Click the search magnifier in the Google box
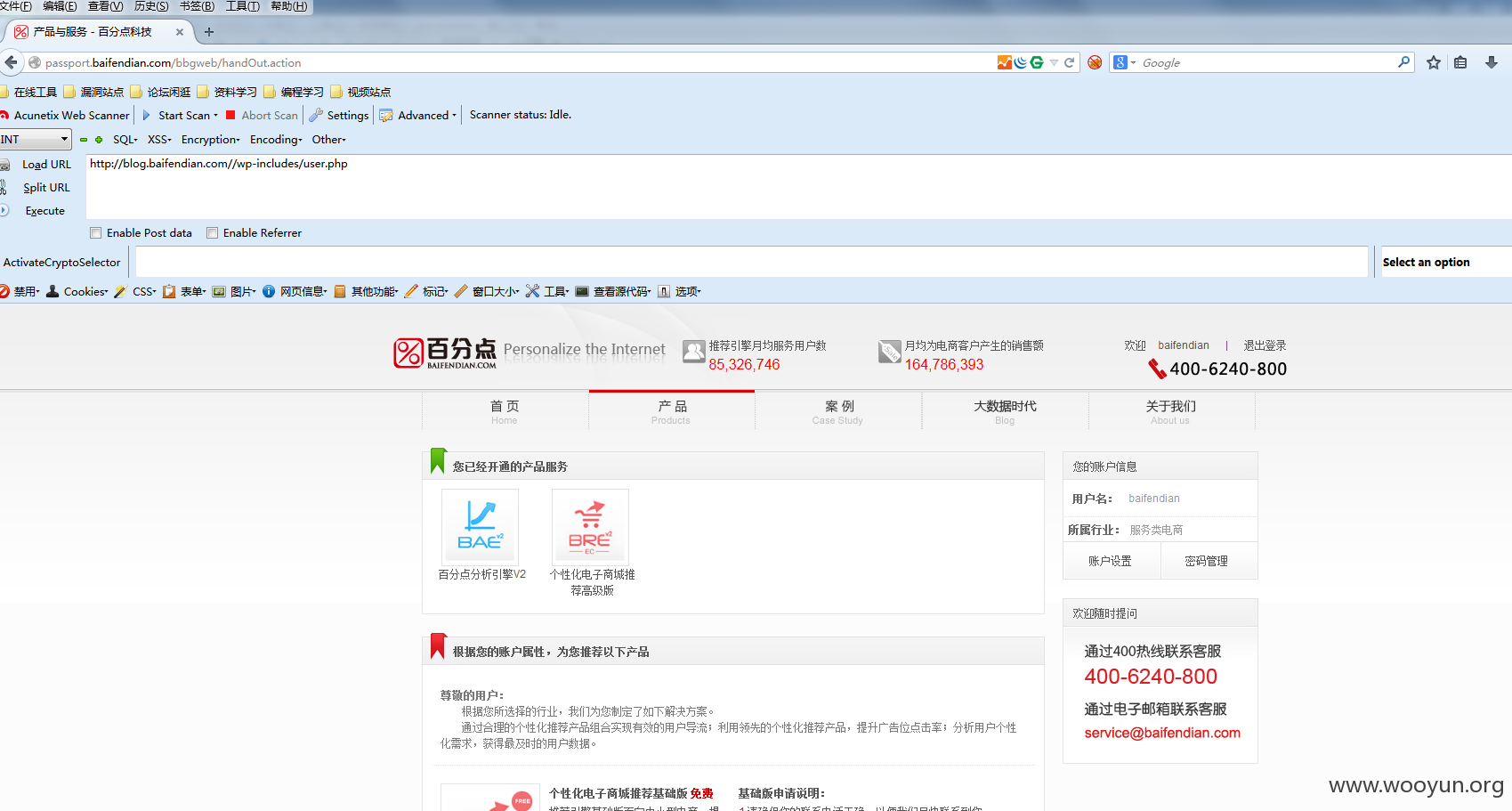The width and height of the screenshot is (1512, 811). (1403, 61)
